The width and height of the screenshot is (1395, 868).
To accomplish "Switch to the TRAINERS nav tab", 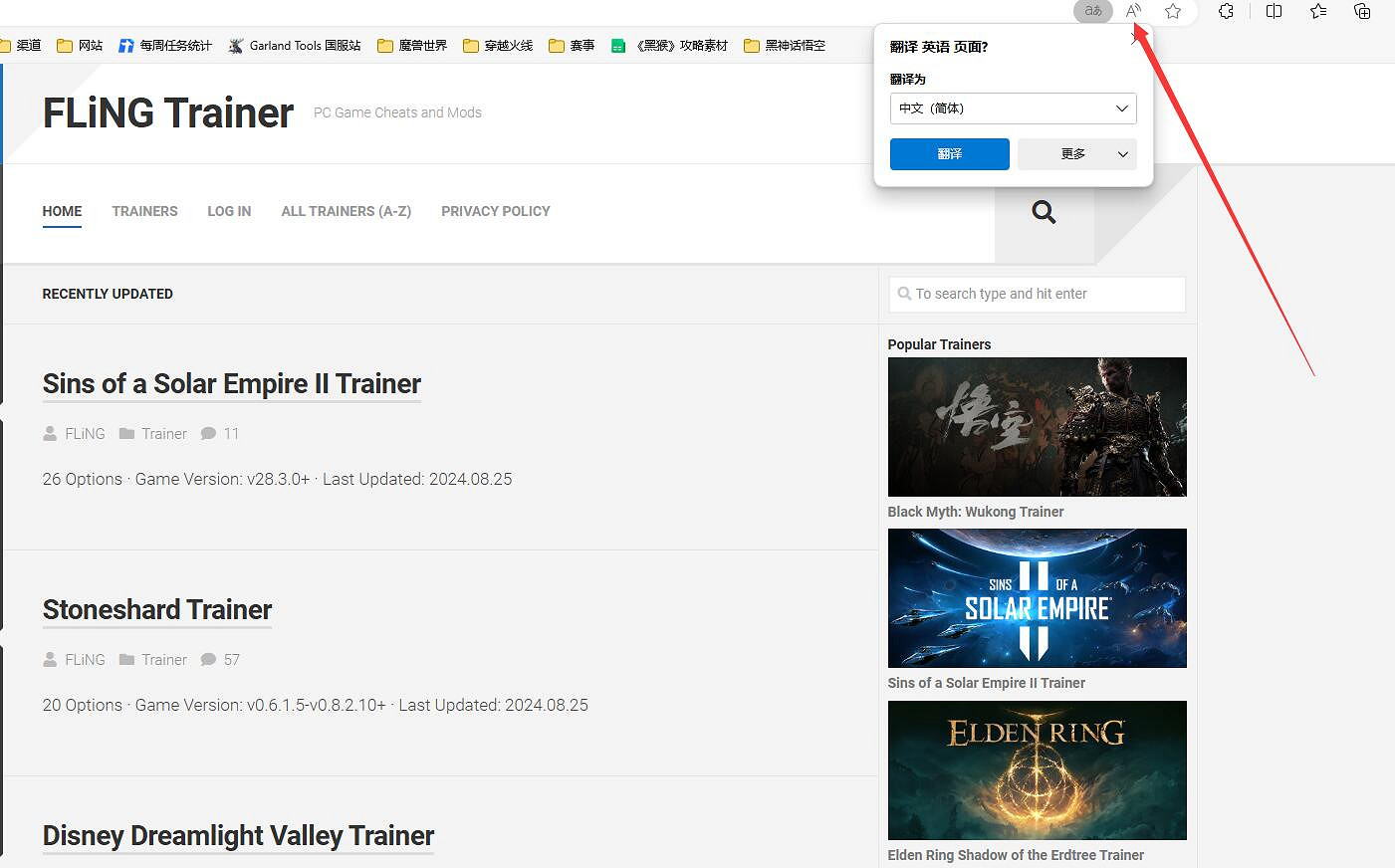I will click(x=144, y=211).
